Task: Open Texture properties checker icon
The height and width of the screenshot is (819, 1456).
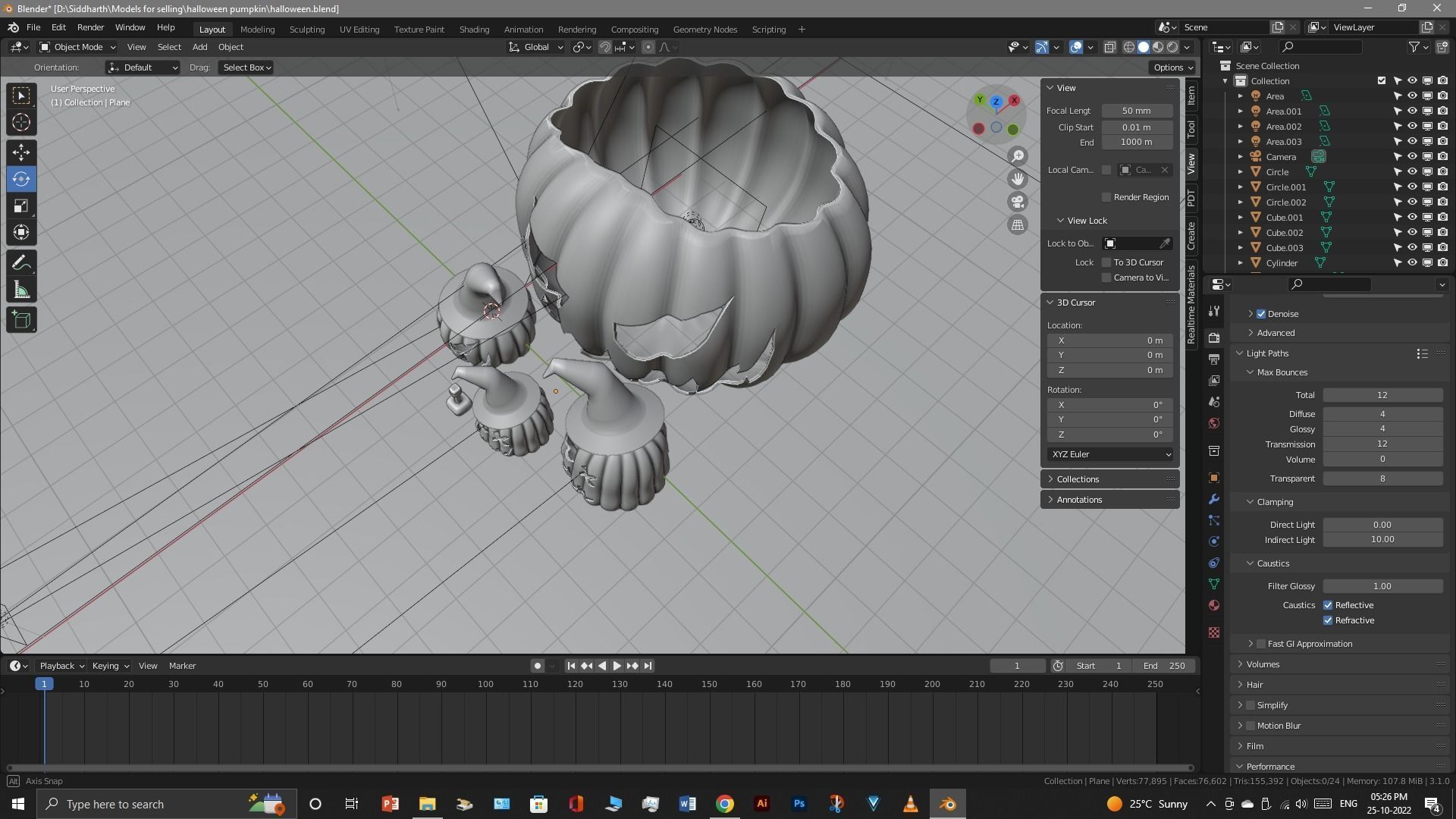Action: pos(1214,632)
